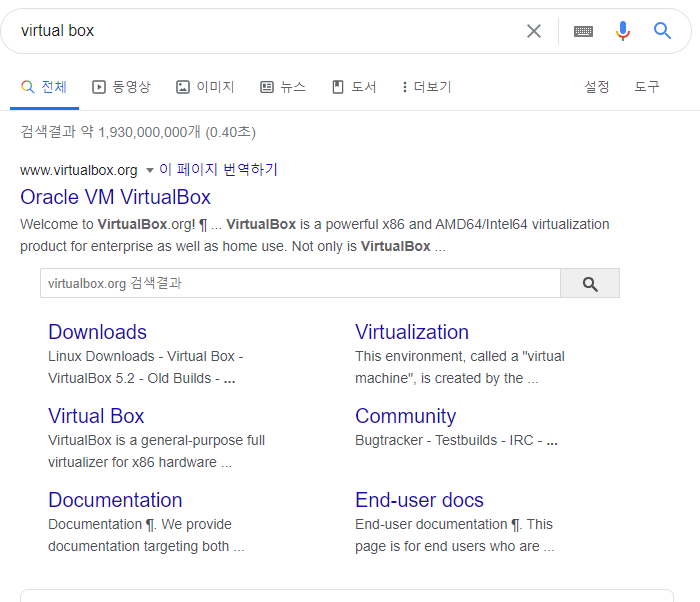Open the Virtualization sitelink
700x602 pixels.
tap(412, 332)
